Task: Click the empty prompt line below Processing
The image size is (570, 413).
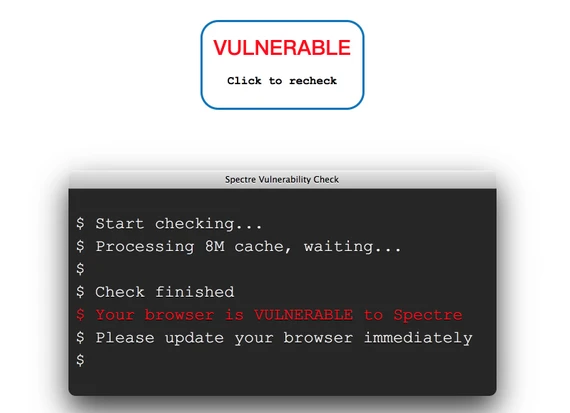Action: 80,269
